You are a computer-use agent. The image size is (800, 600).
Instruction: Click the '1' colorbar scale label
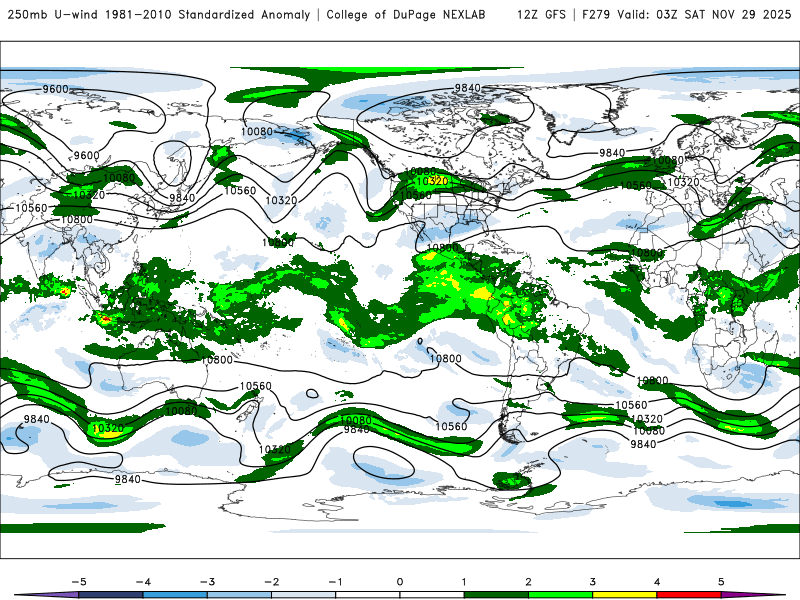464,582
